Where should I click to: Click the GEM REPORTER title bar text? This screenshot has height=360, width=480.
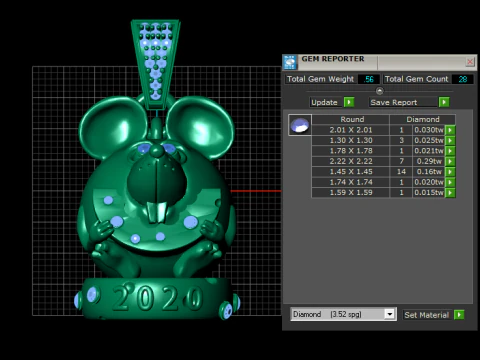click(x=333, y=59)
